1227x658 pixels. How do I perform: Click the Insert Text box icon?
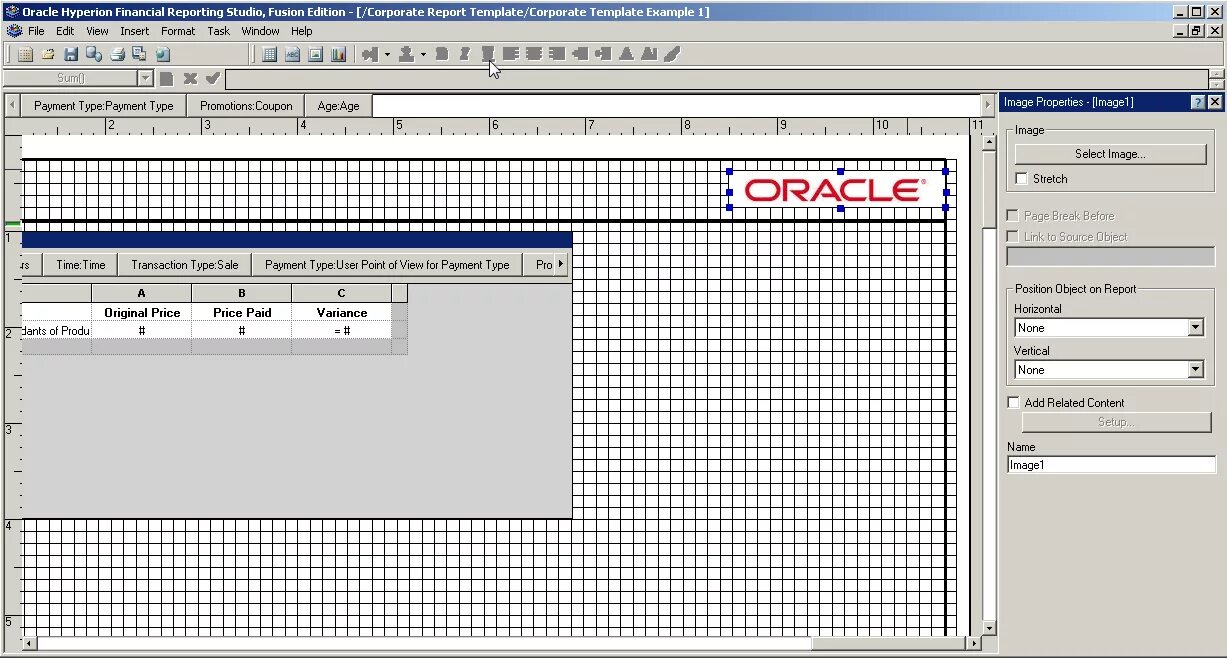point(293,54)
